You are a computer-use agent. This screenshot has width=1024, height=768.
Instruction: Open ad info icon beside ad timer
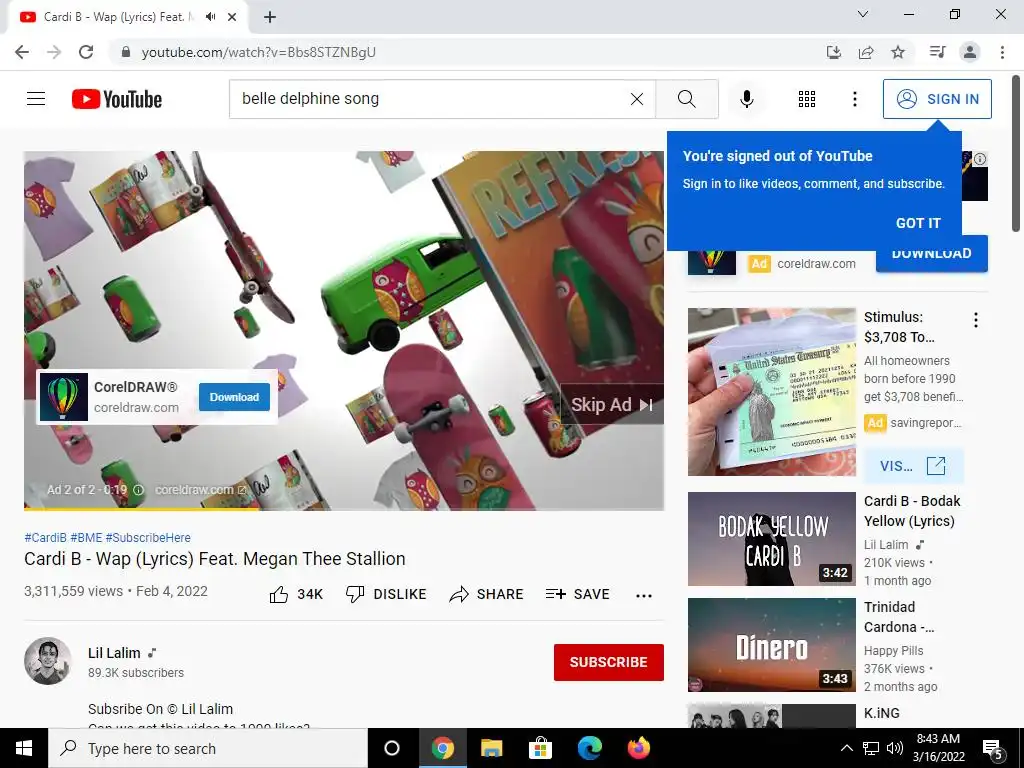tap(138, 490)
